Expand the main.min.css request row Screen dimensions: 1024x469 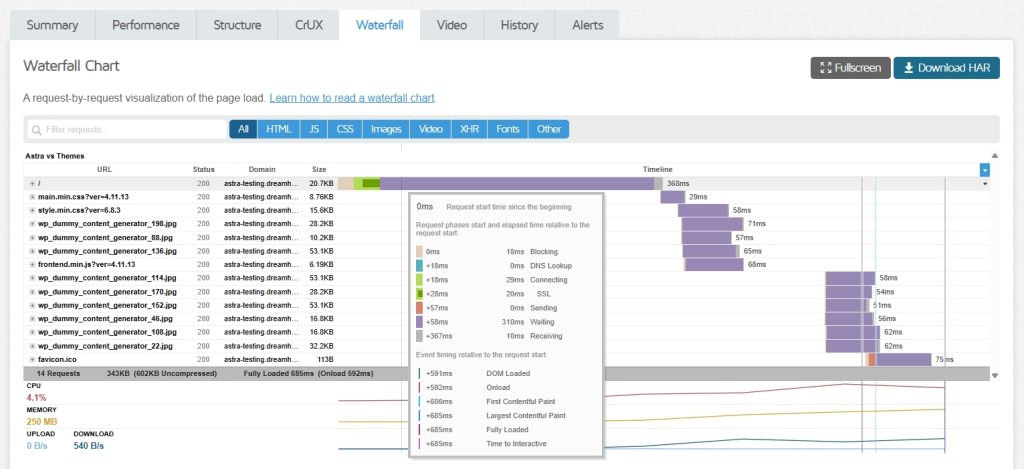pos(33,197)
